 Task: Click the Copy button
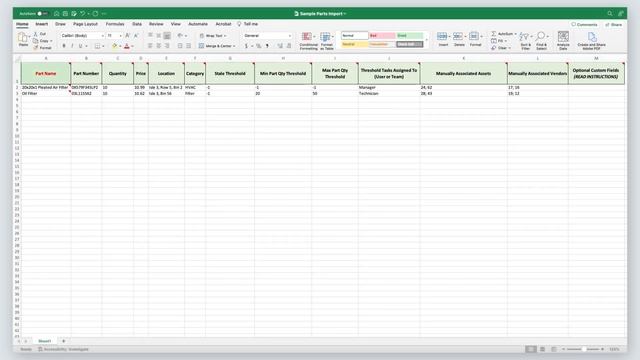[42, 41]
